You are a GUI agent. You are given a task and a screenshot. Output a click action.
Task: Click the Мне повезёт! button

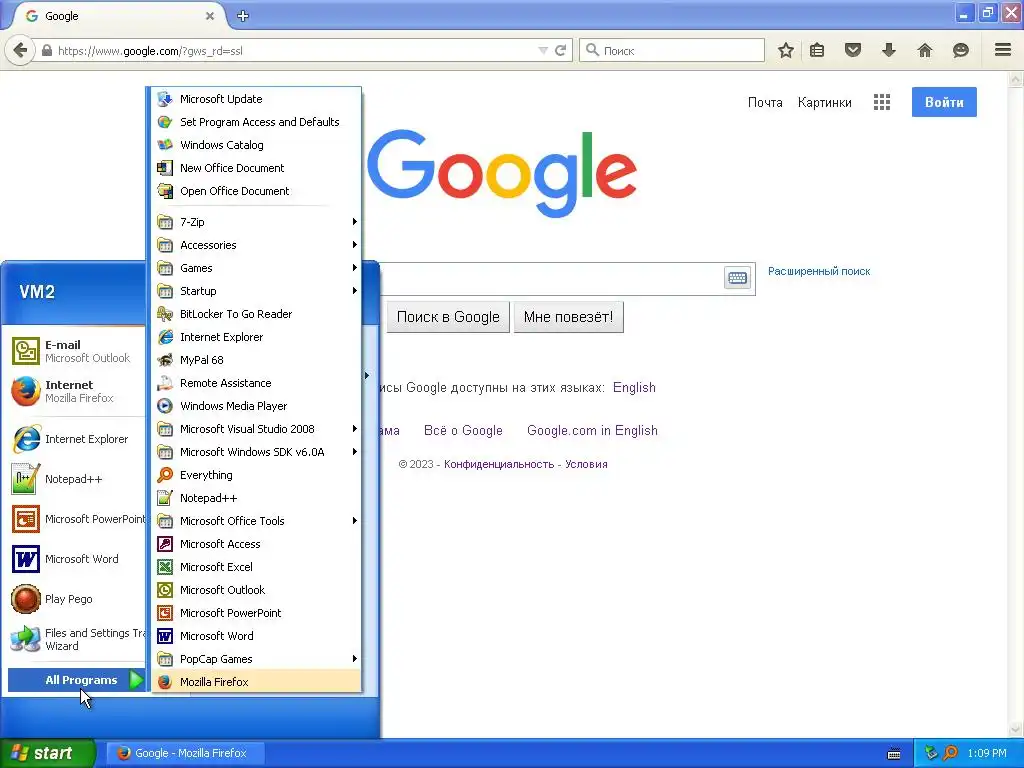tap(568, 317)
